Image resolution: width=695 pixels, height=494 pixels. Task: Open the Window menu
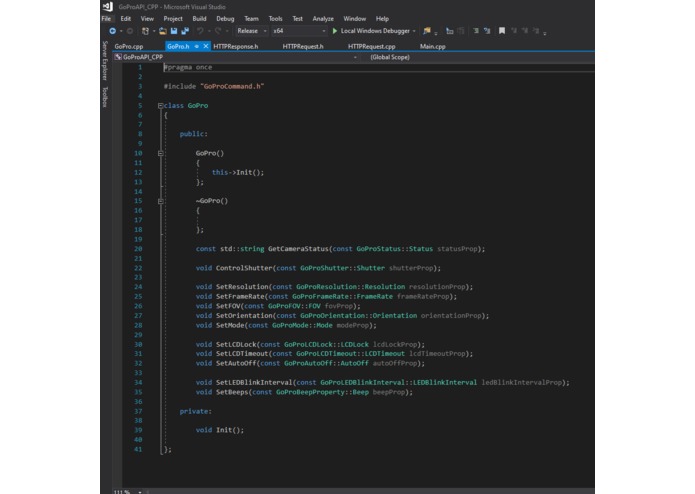355,19
